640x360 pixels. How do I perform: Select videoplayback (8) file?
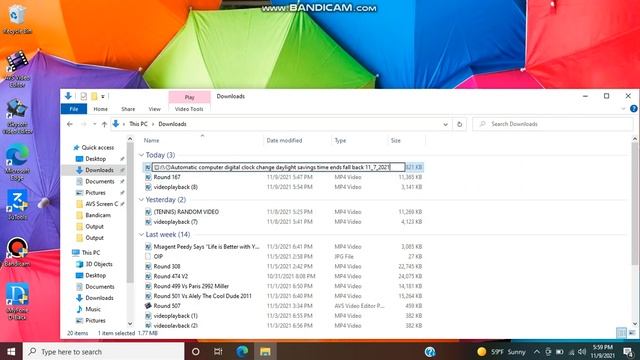176,187
